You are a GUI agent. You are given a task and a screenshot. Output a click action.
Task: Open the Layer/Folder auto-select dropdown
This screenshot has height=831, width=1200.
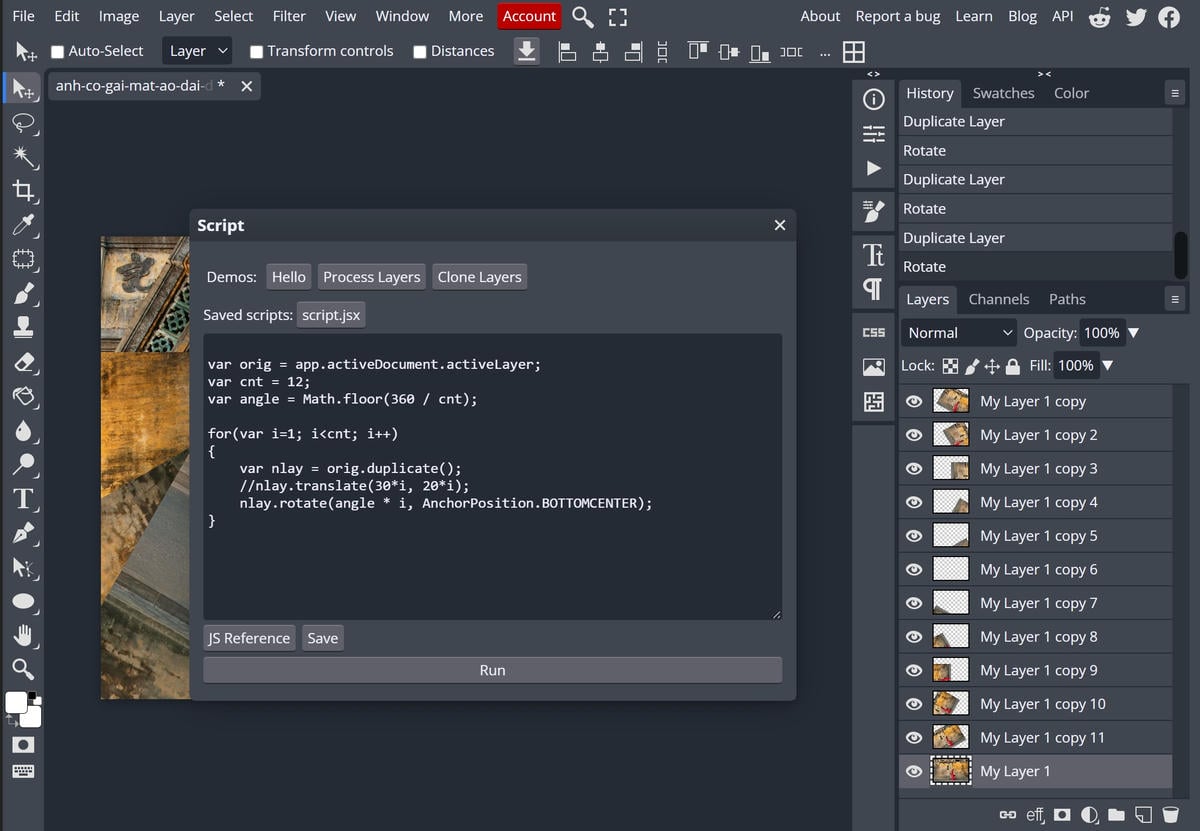(x=198, y=51)
